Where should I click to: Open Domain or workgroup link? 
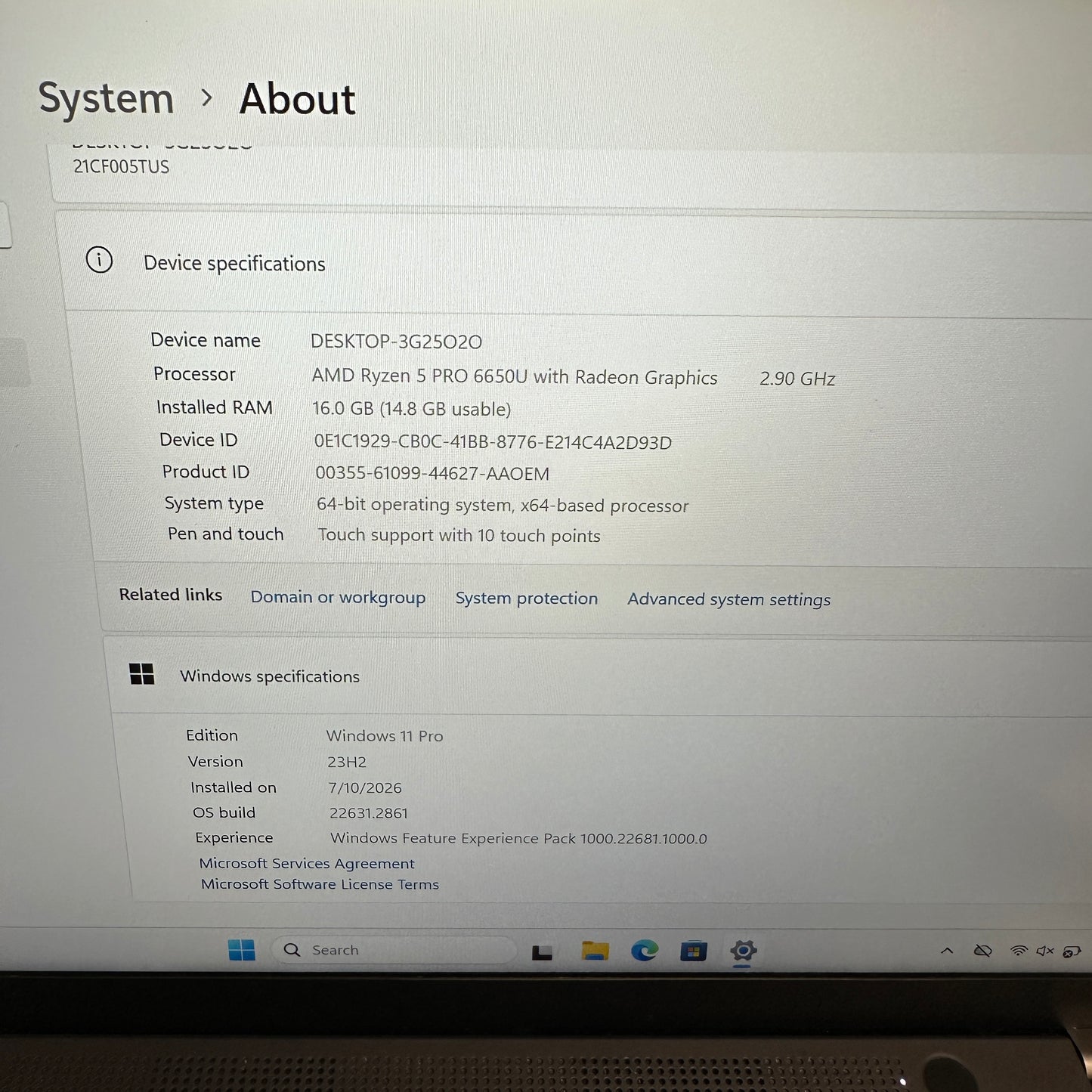[338, 597]
